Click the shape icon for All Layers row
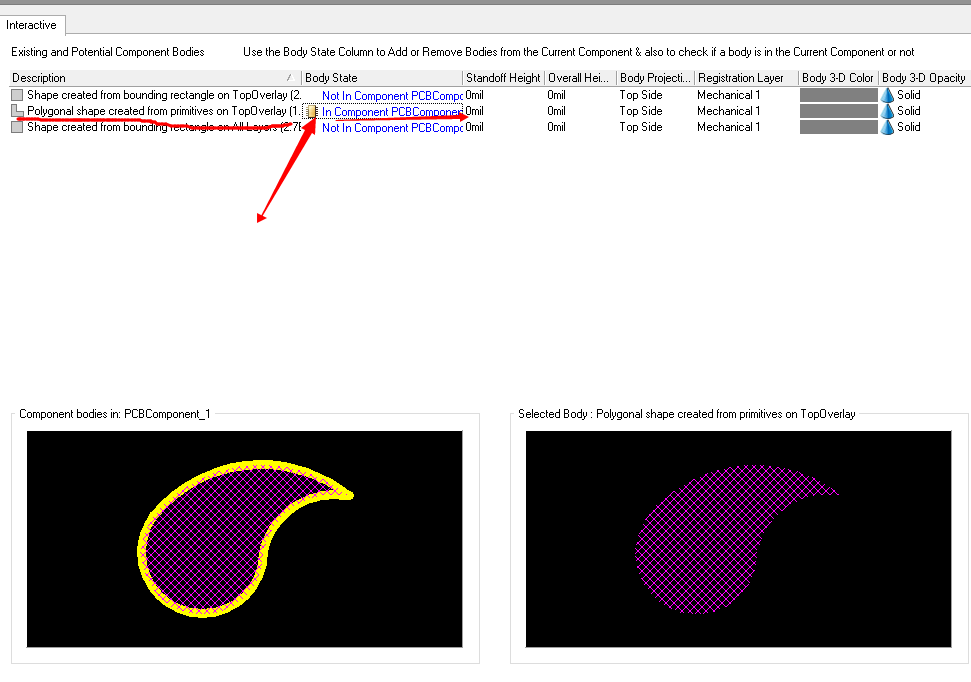 (x=17, y=127)
